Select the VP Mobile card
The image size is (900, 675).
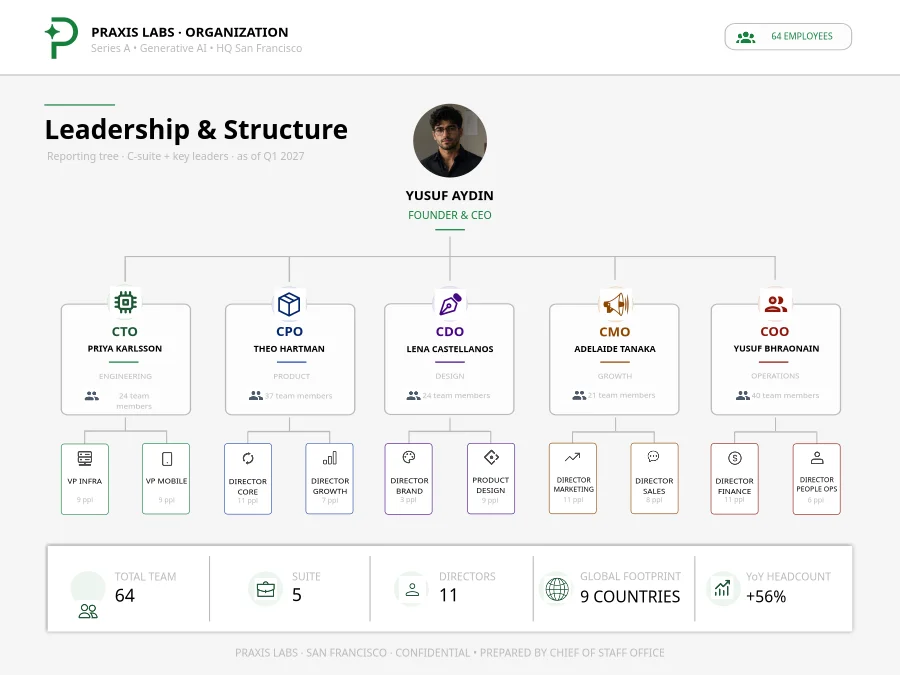[x=166, y=479]
